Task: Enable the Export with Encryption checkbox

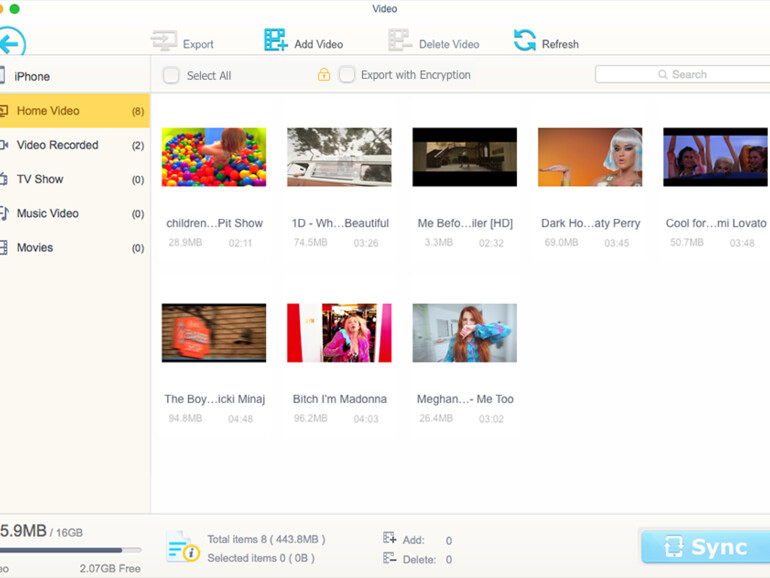Action: point(347,75)
